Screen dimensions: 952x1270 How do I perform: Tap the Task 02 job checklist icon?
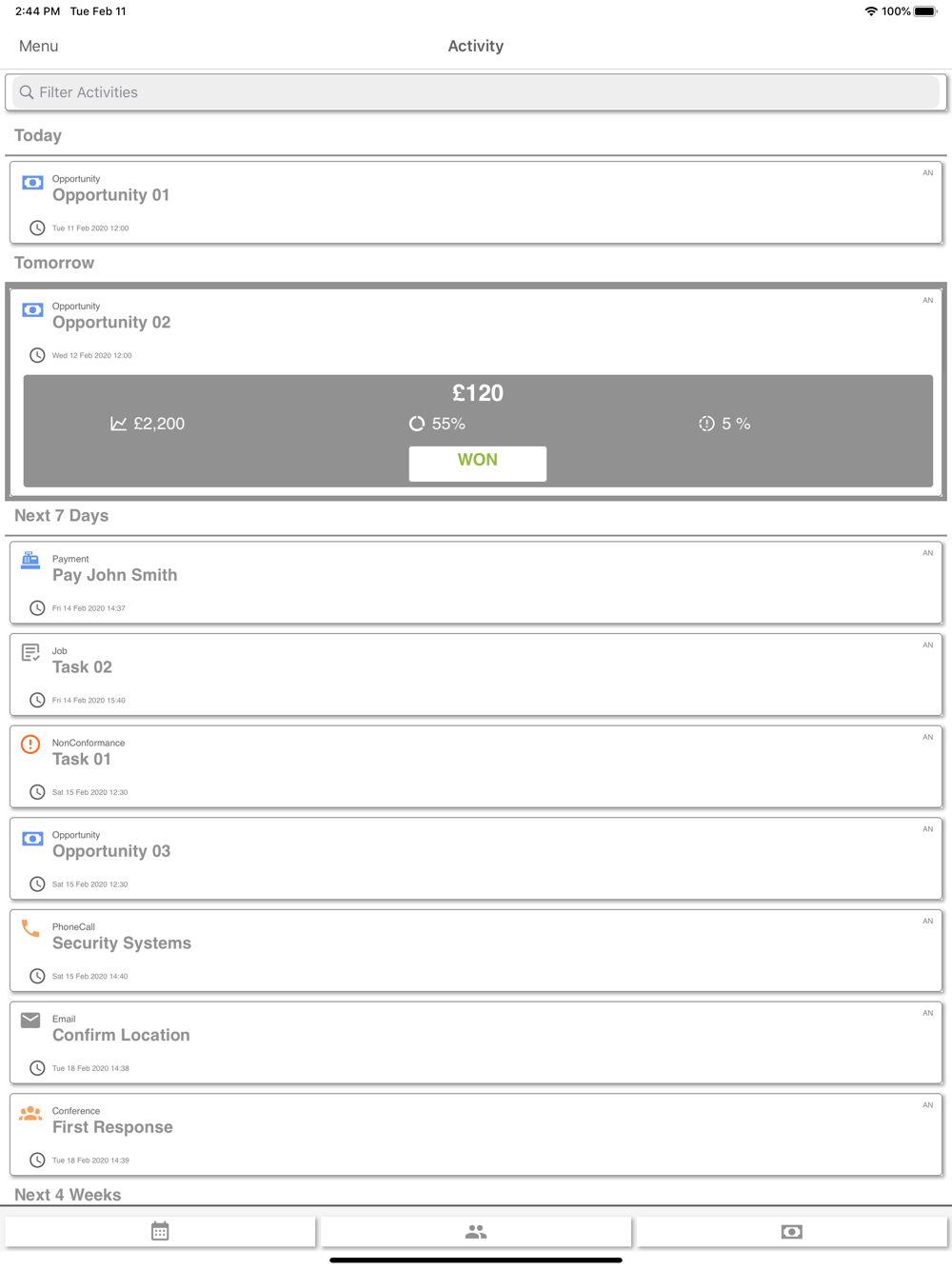tap(30, 652)
